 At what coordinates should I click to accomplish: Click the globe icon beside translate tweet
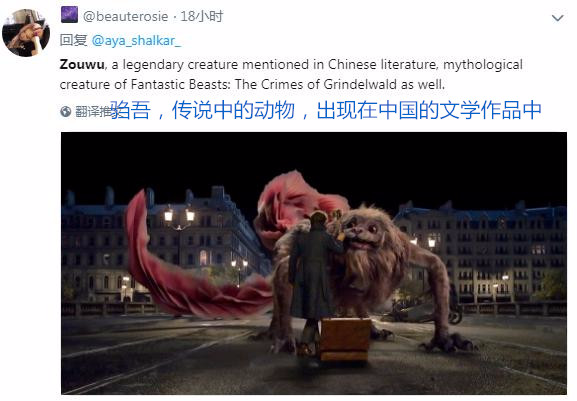click(66, 111)
